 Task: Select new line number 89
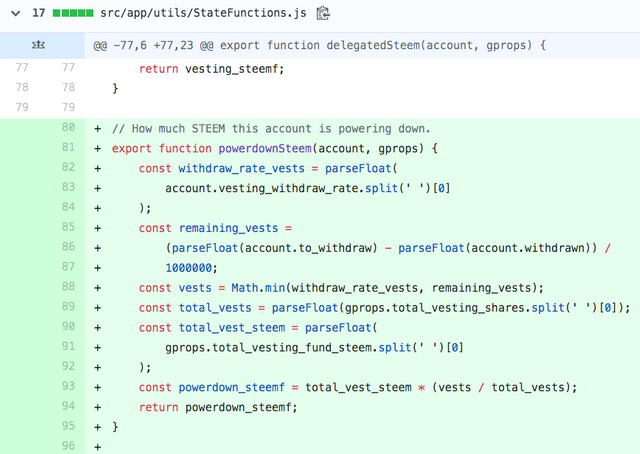(x=69, y=306)
